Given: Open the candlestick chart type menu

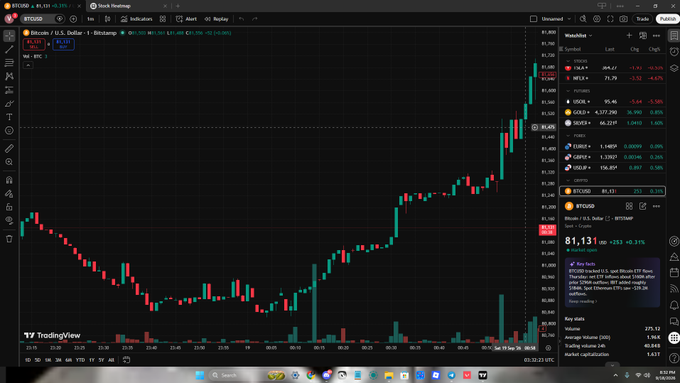Looking at the screenshot, I should 108,19.
